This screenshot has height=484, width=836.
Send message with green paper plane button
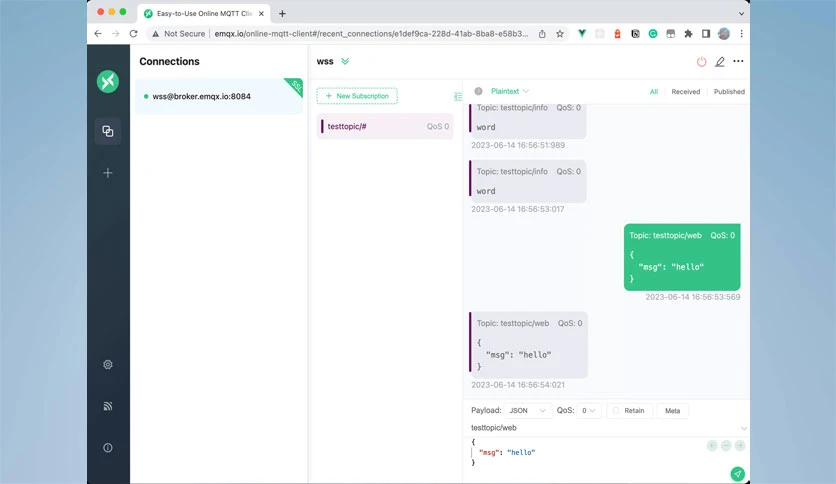pos(737,473)
